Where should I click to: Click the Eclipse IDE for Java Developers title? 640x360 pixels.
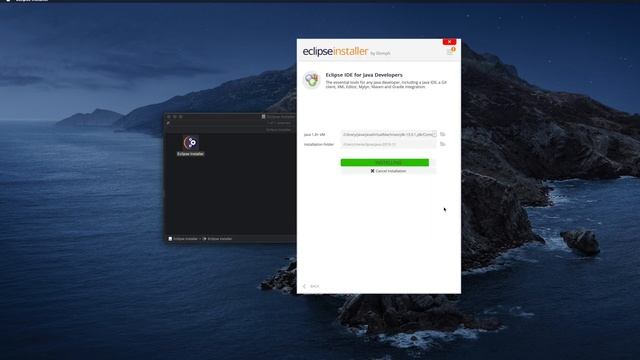[364, 75]
